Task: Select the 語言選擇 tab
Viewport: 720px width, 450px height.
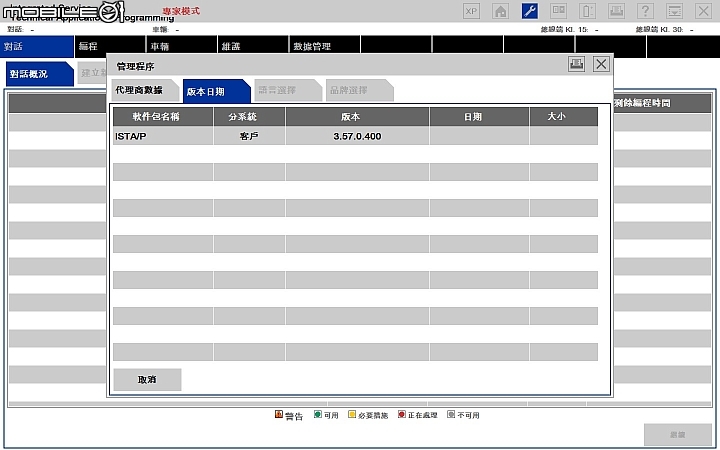Action: tap(288, 90)
